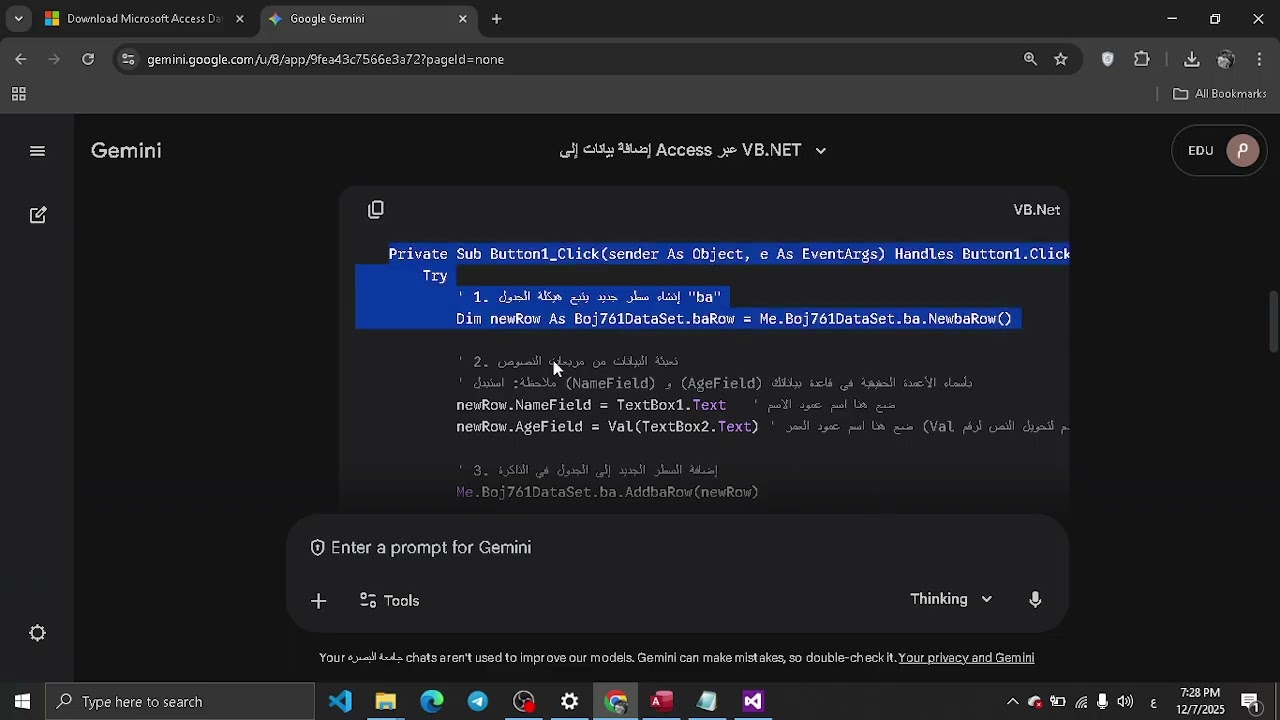Open Telegram from taskbar
Image resolution: width=1280 pixels, height=720 pixels.
pyautogui.click(x=478, y=702)
